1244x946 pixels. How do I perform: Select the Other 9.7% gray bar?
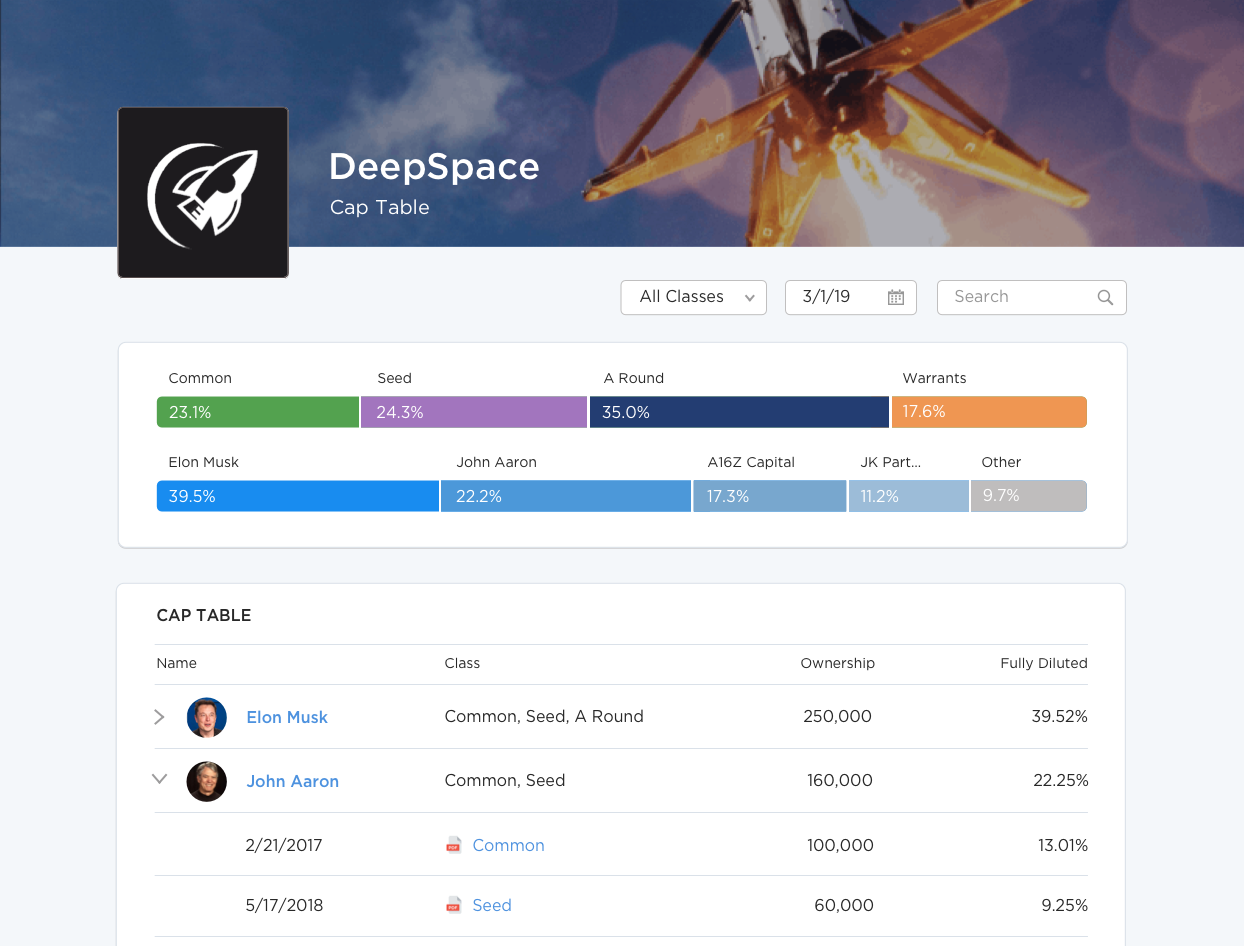click(1029, 496)
